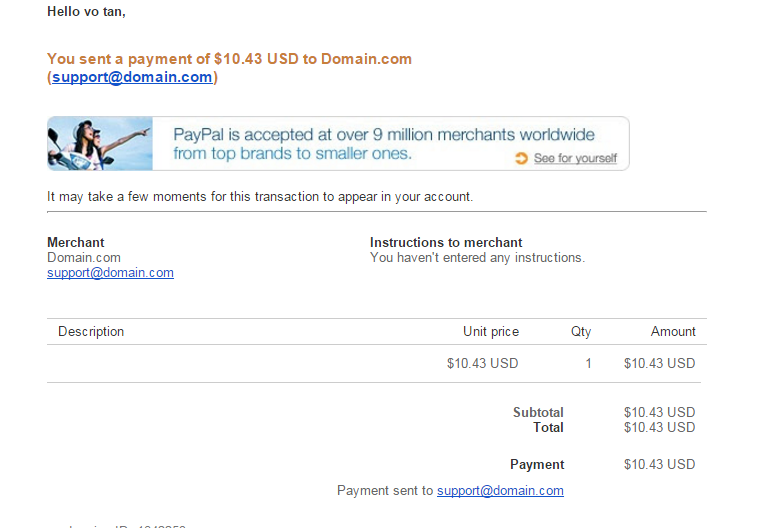Click the bold "Payment" label
The image size is (763, 528).
[x=537, y=464]
